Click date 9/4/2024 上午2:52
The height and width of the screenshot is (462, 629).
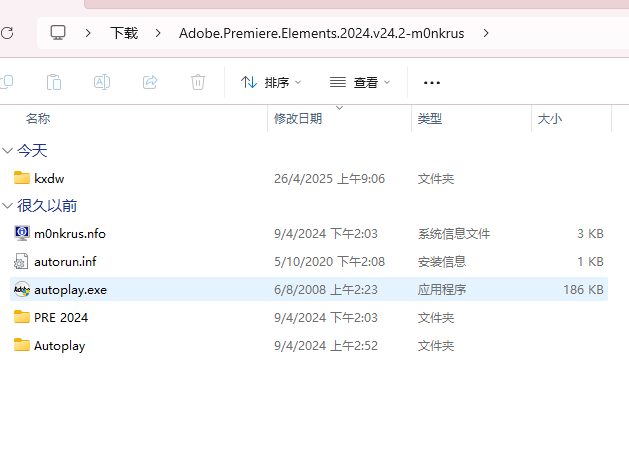pyautogui.click(x=326, y=346)
